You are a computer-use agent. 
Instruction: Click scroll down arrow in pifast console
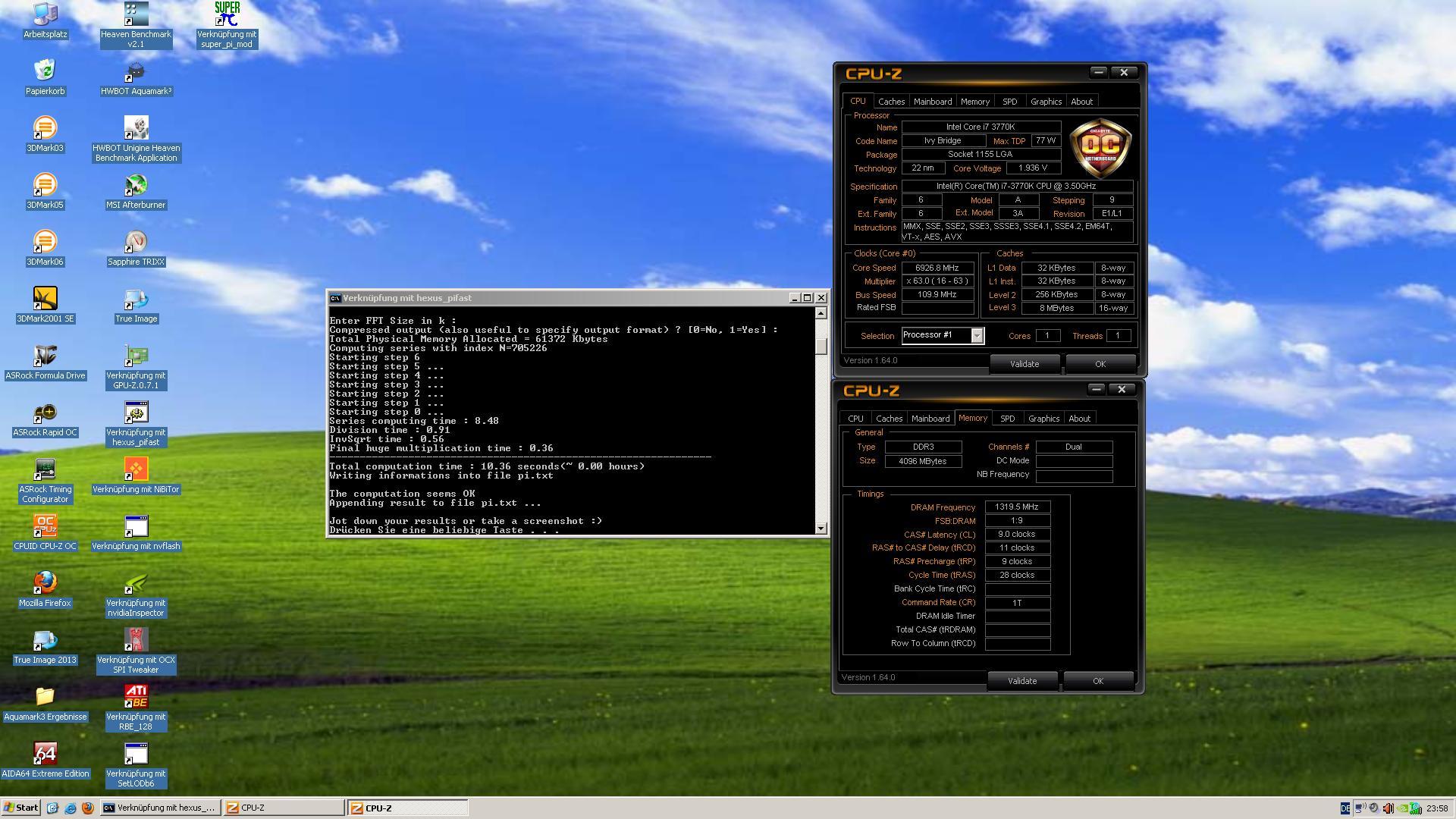pyautogui.click(x=821, y=528)
